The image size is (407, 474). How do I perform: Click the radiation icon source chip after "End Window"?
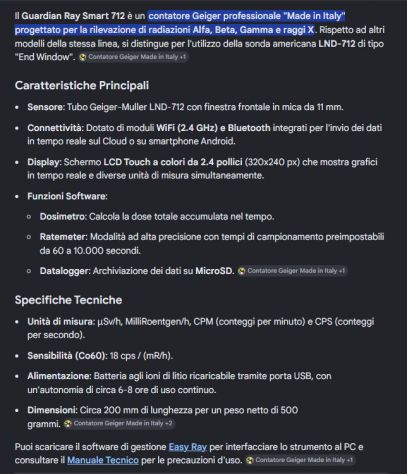[x=133, y=57]
